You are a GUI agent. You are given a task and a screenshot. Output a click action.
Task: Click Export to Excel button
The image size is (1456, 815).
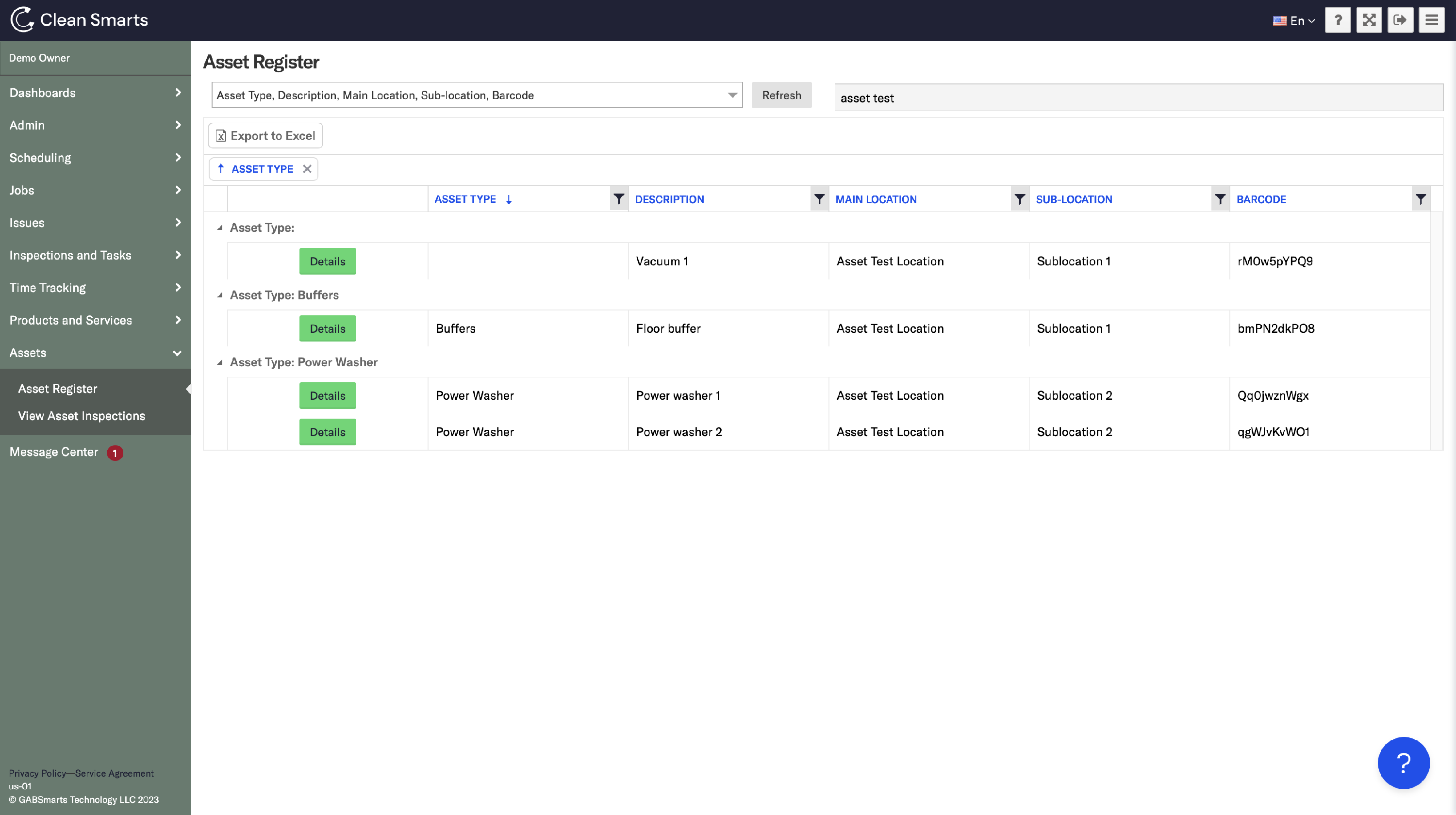(265, 135)
